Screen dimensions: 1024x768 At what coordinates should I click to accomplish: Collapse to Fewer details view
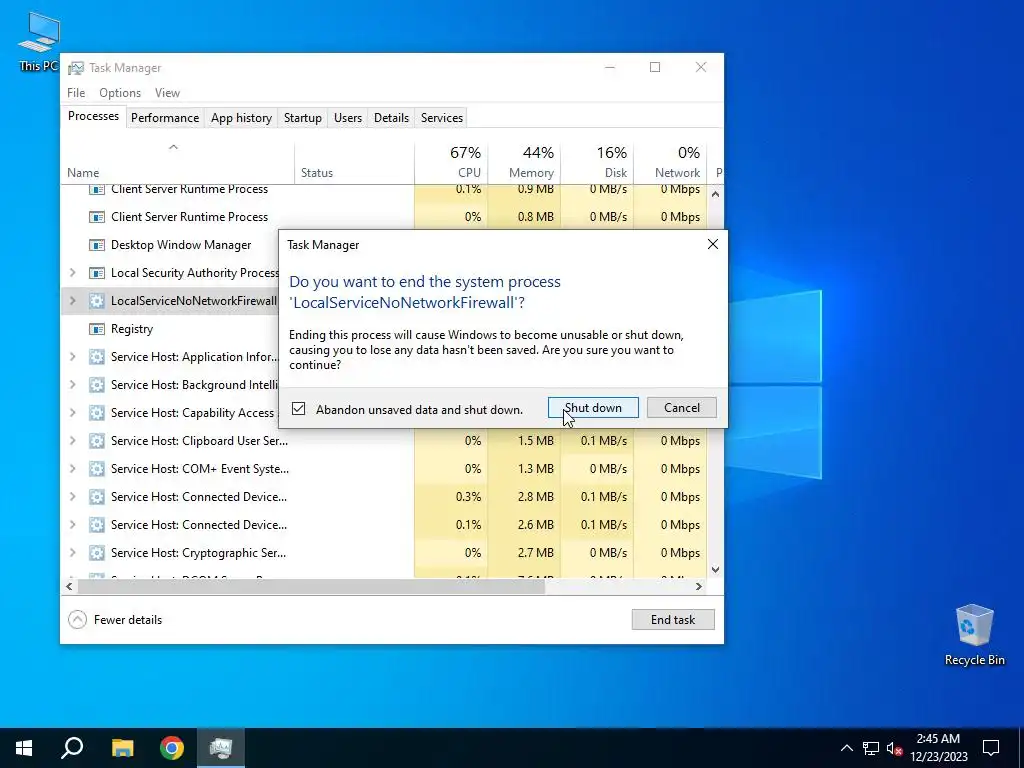pyautogui.click(x=115, y=620)
